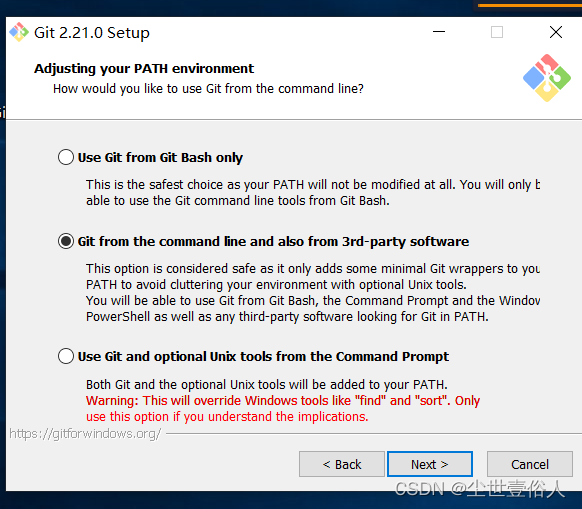Open the gitforwindows.org link
This screenshot has width=582, height=509.
click(x=85, y=433)
